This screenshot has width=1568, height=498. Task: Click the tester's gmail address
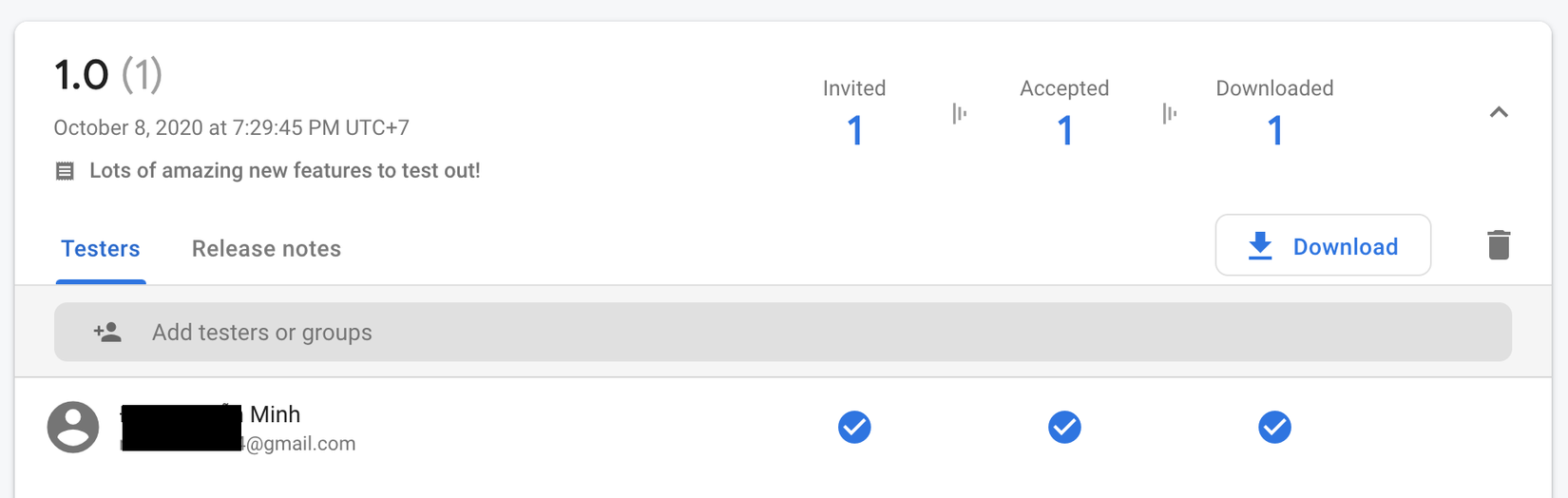coord(299,444)
